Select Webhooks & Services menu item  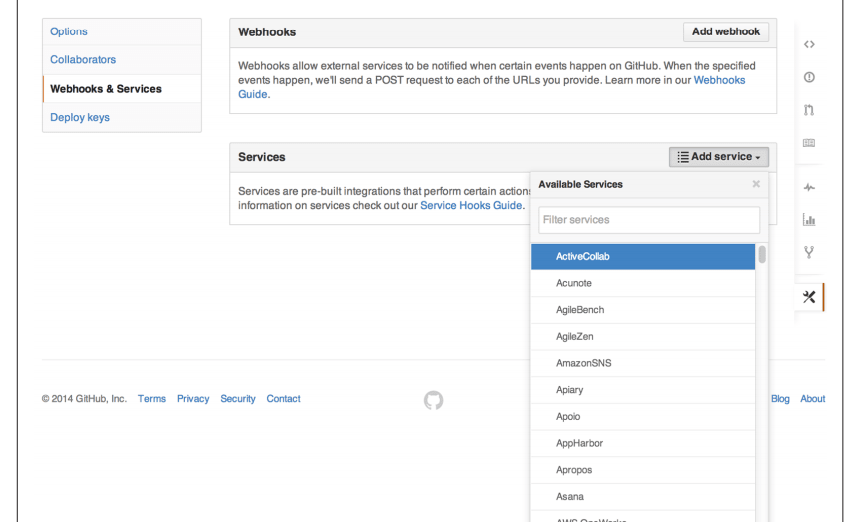(122, 88)
